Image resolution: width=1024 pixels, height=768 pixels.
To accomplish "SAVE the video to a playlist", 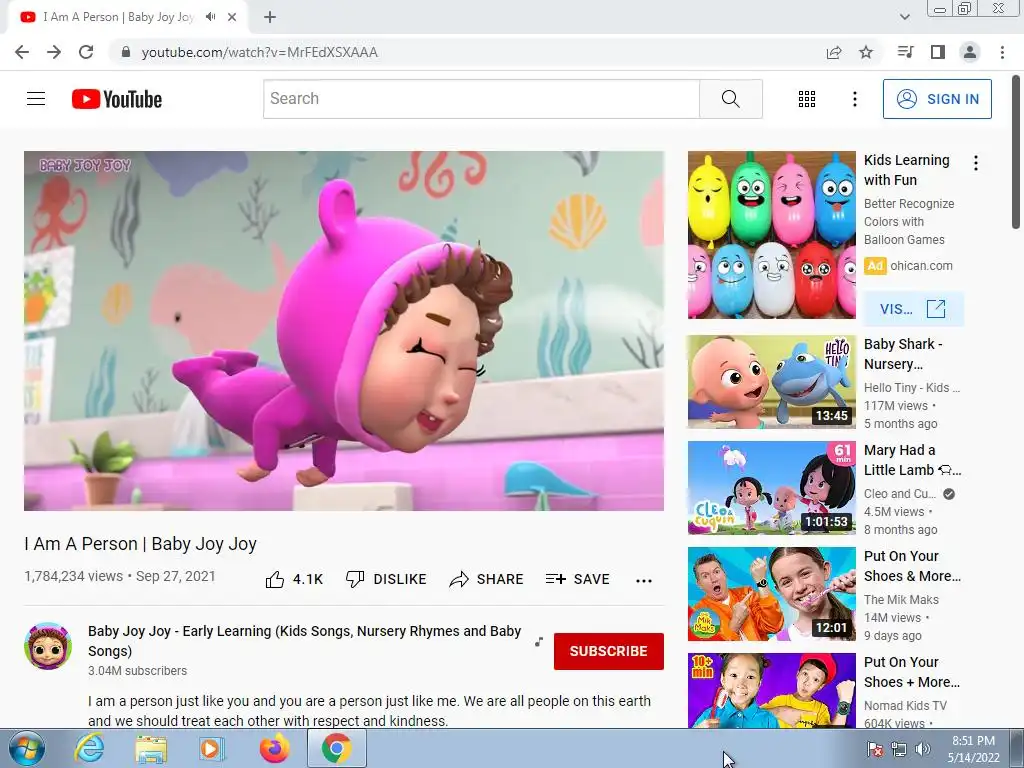I will tap(578, 579).
